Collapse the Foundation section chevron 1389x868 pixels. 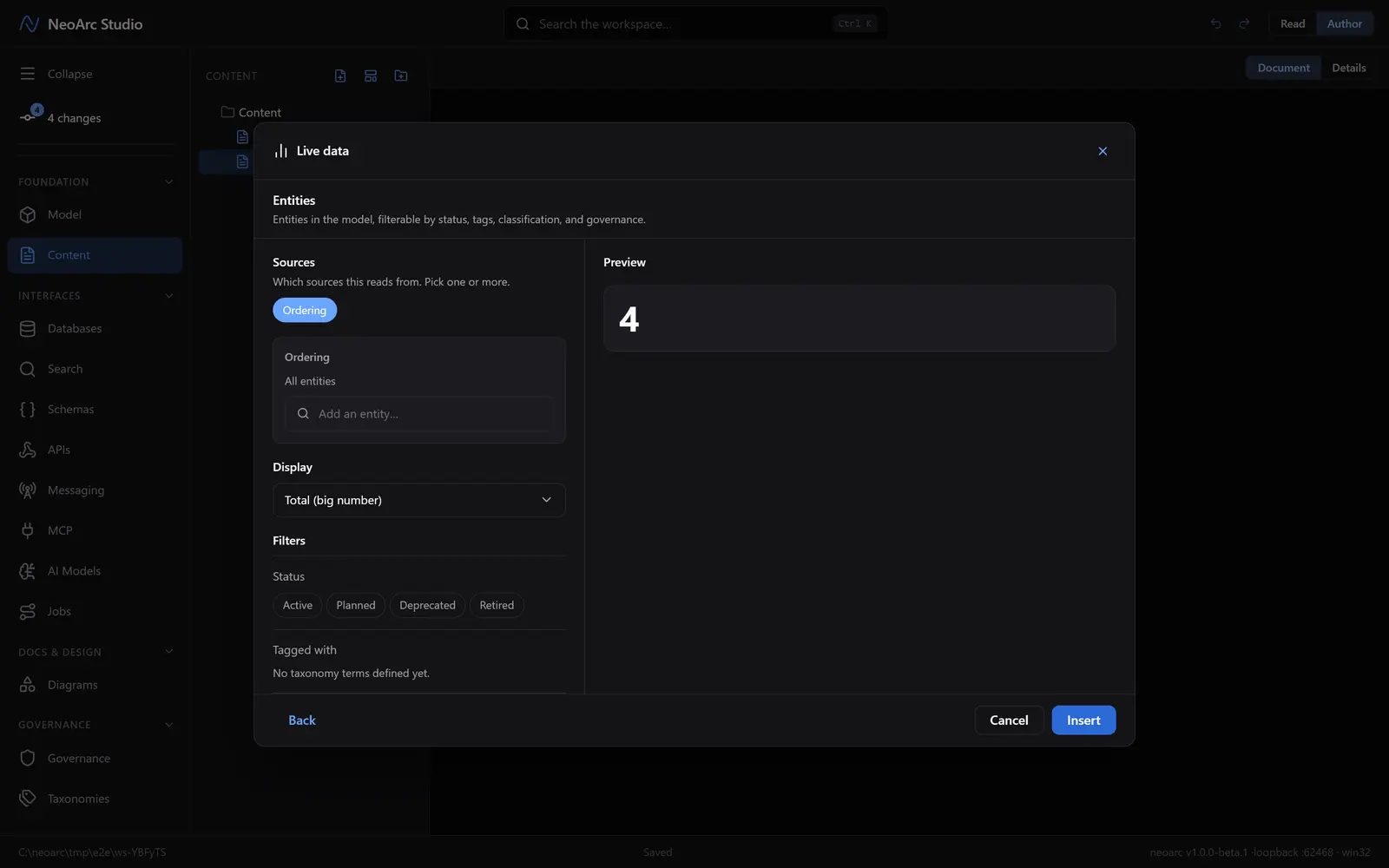click(168, 182)
